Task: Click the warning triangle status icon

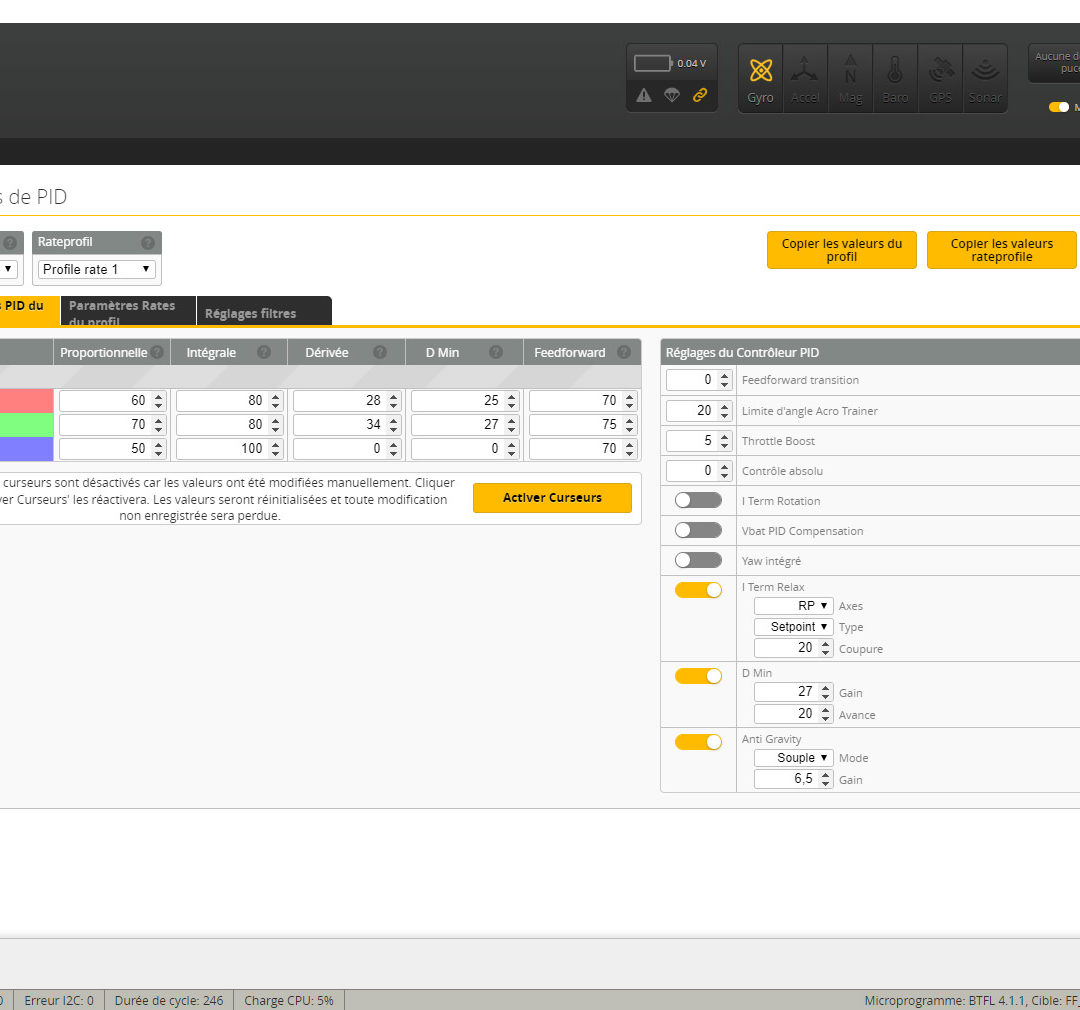Action: 643,95
